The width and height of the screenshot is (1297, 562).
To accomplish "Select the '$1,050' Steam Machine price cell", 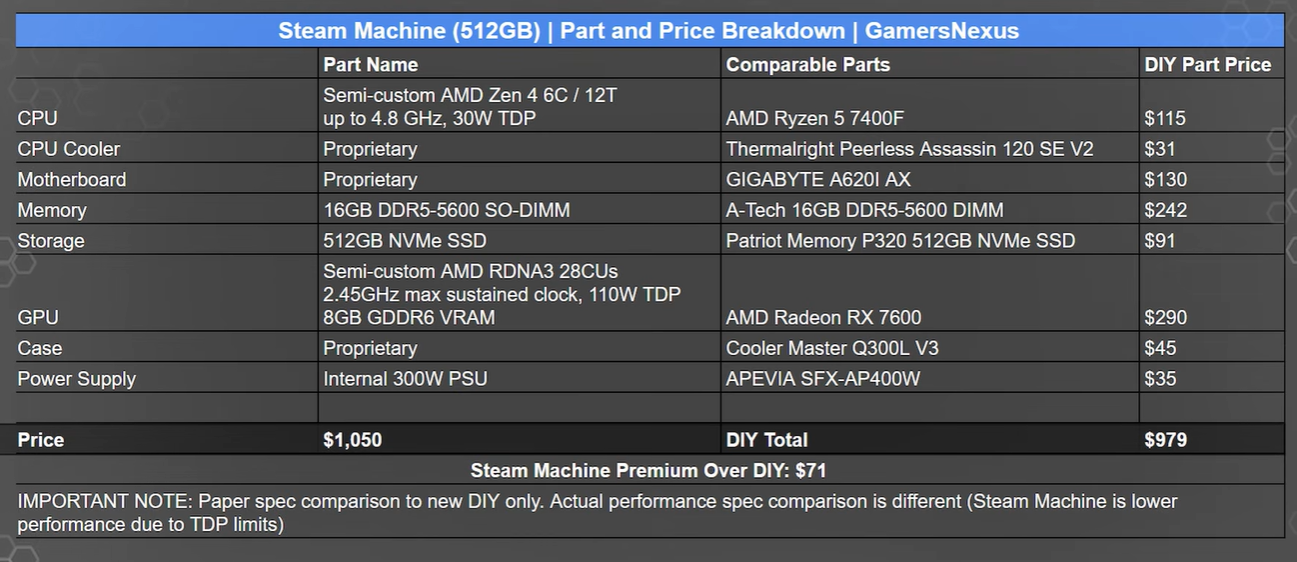I will click(352, 440).
